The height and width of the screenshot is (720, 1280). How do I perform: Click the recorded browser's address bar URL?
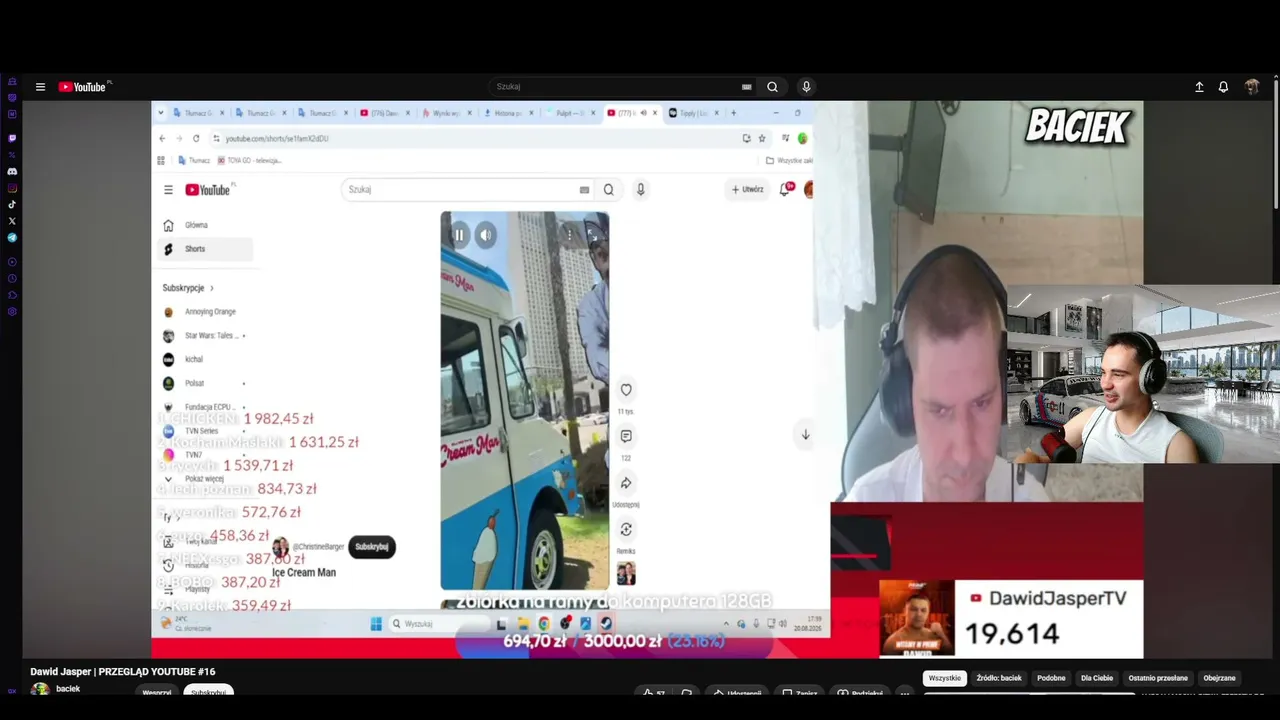[x=277, y=139]
